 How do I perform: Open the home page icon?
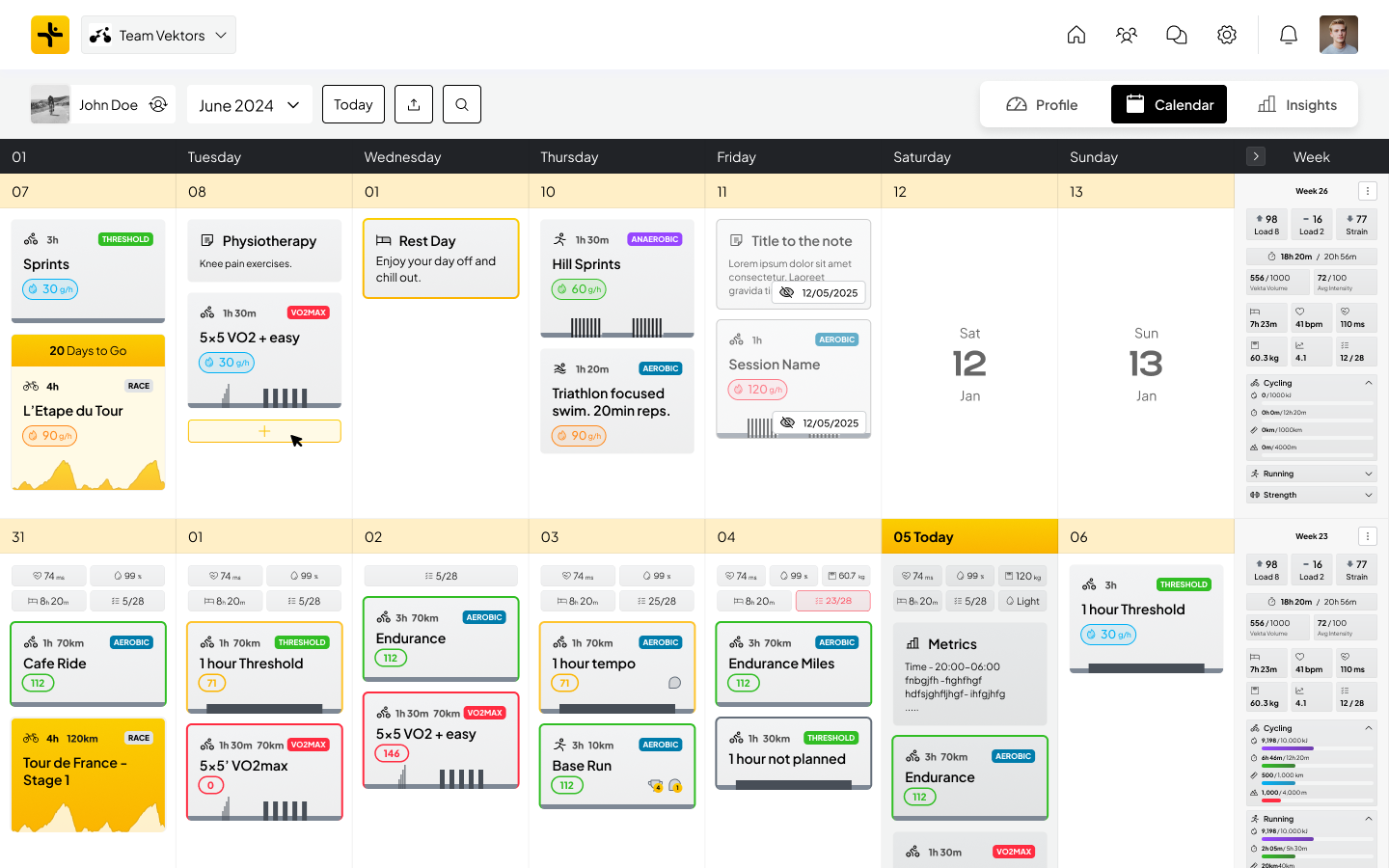pos(1076,35)
